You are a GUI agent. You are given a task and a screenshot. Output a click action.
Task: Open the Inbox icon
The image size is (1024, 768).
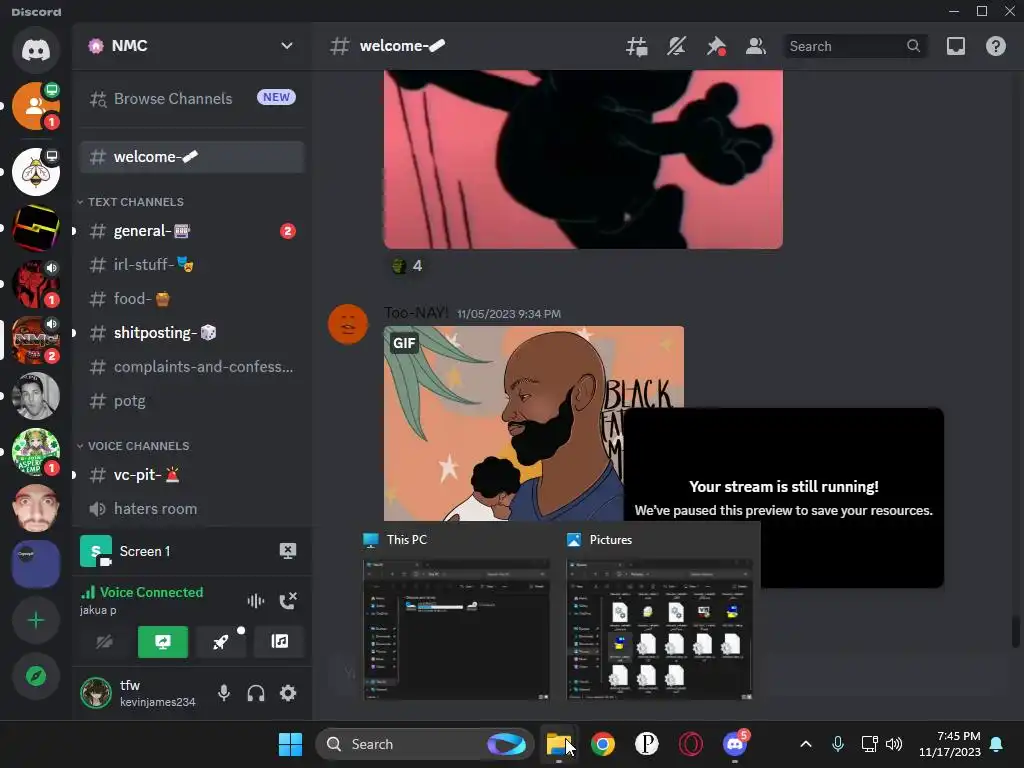click(x=956, y=46)
